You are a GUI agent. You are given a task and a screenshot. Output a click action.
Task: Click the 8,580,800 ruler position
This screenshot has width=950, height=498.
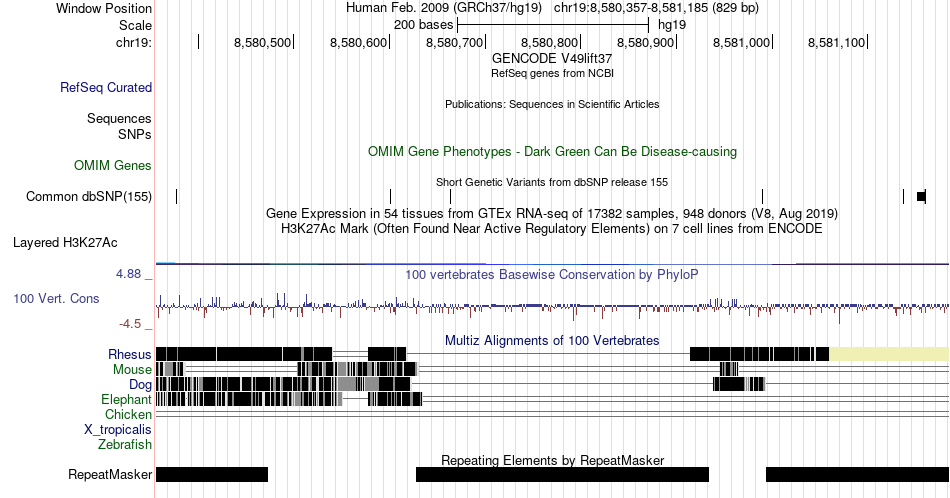(550, 42)
